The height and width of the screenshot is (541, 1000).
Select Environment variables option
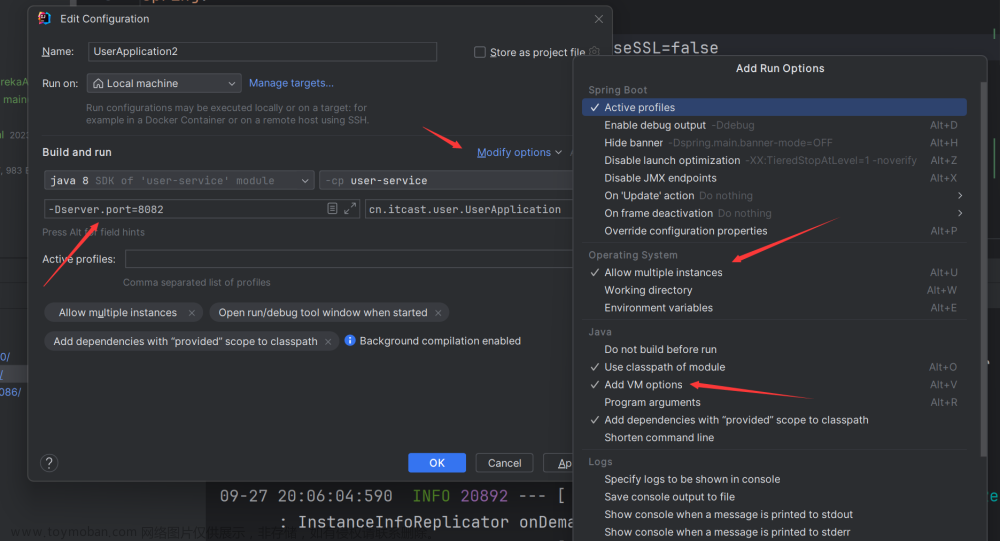pos(774,308)
